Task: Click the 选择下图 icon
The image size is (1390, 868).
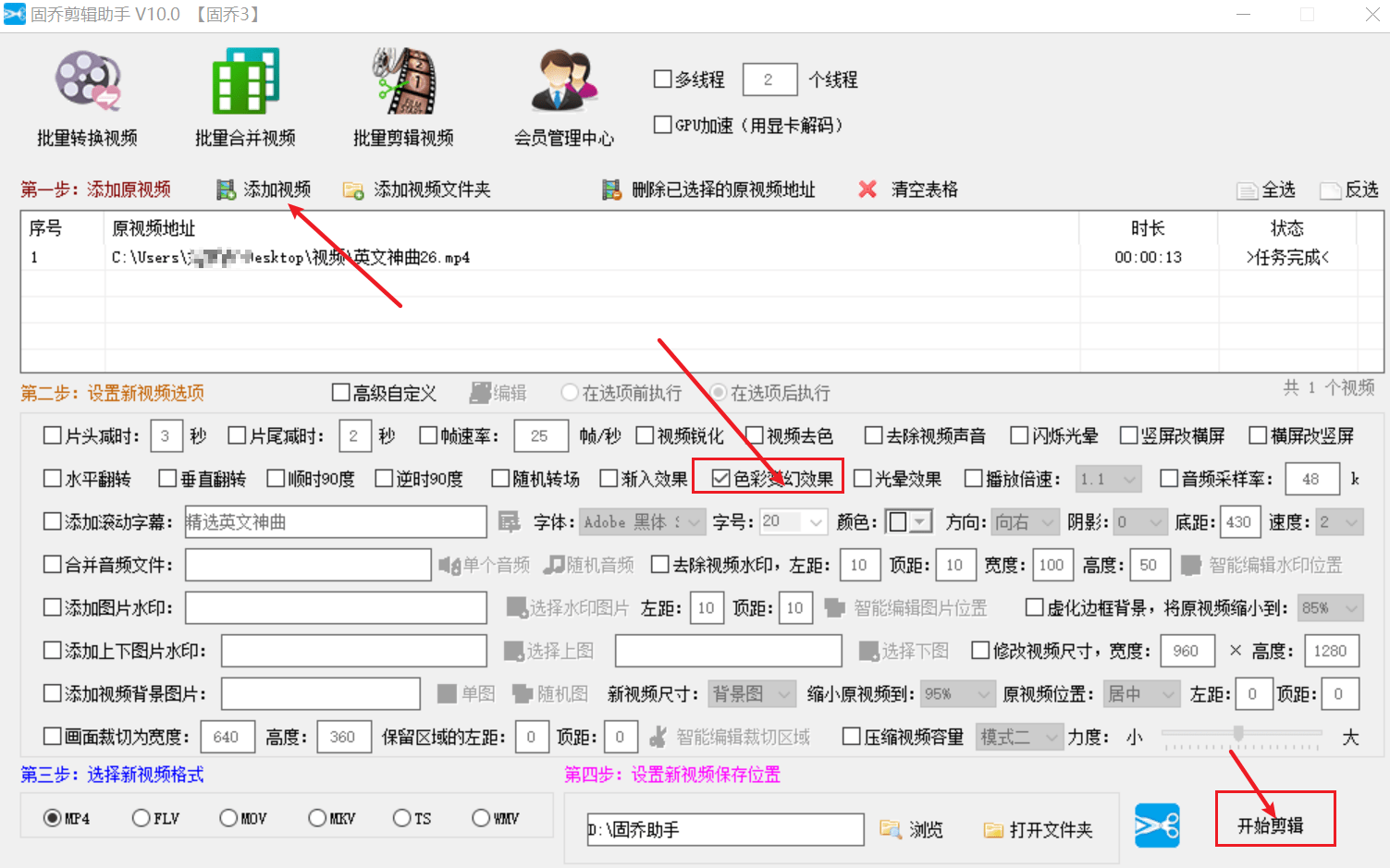Action: point(868,651)
